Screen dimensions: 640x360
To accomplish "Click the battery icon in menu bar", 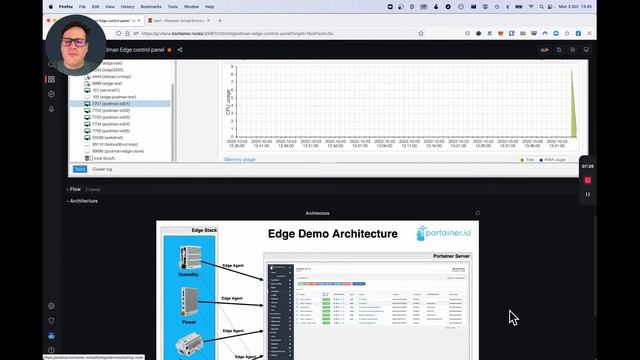I will (519, 7).
